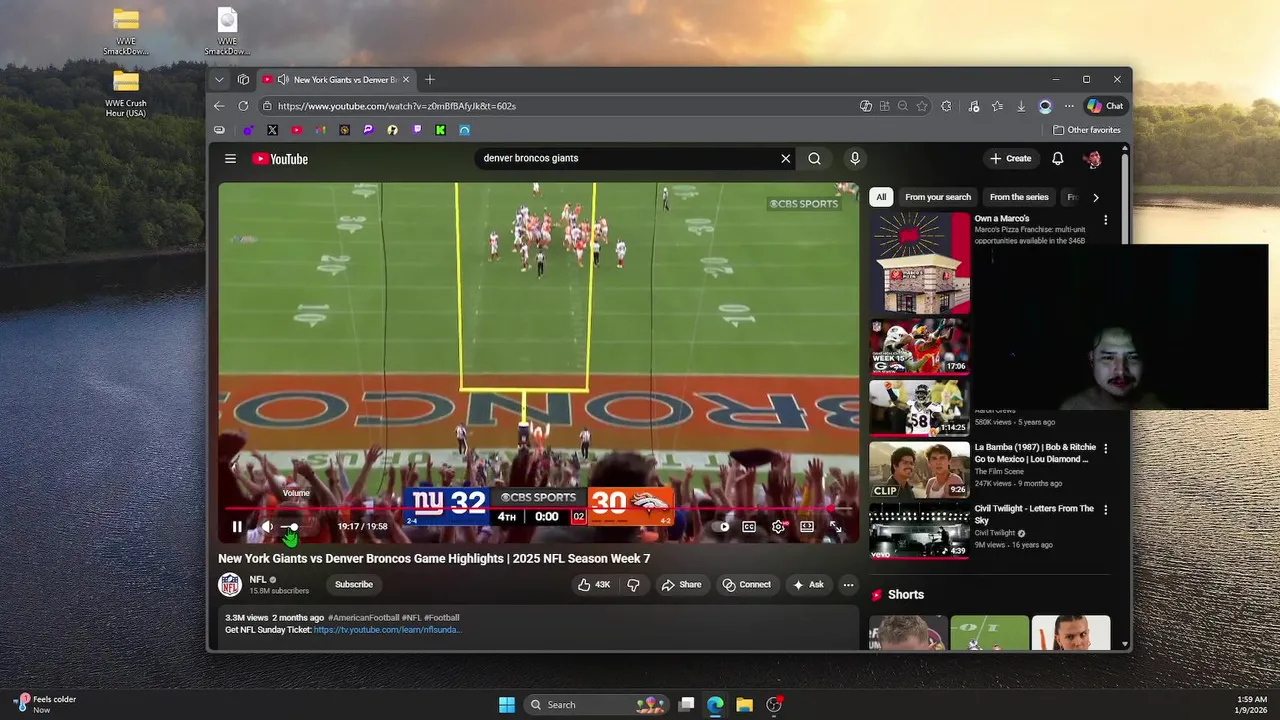This screenshot has width=1280, height=720.
Task: Open Edge settings and more menu
Action: tap(1069, 106)
